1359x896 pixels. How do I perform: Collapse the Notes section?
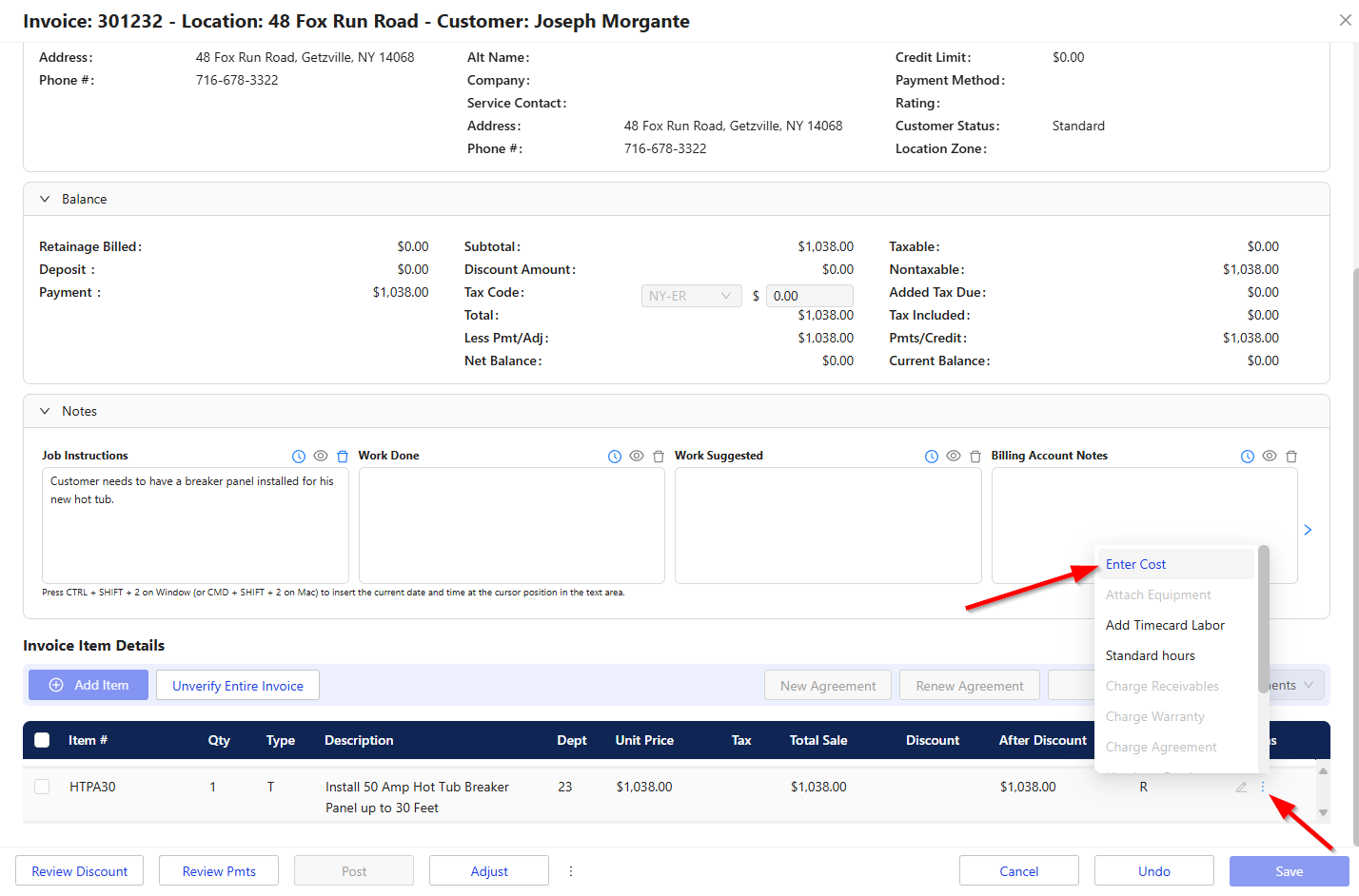point(45,412)
